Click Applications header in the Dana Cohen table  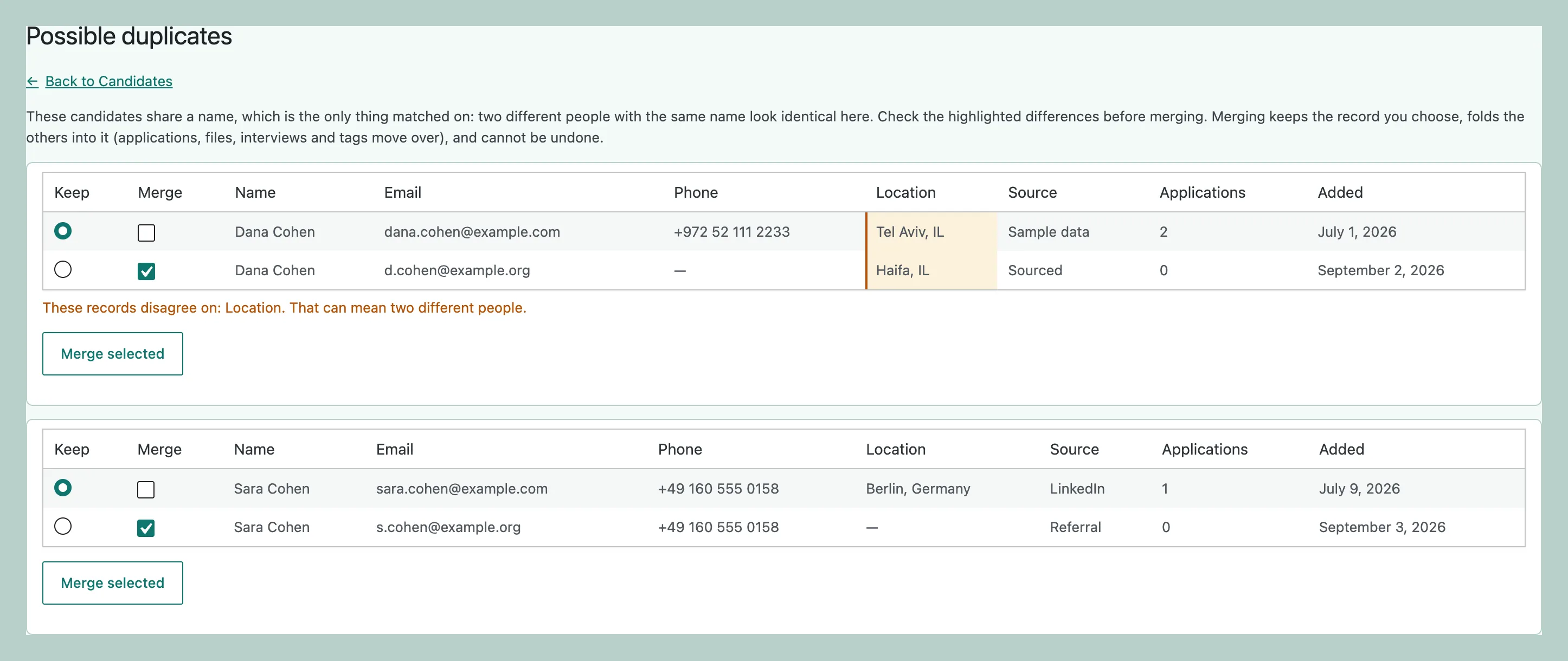[1202, 192]
